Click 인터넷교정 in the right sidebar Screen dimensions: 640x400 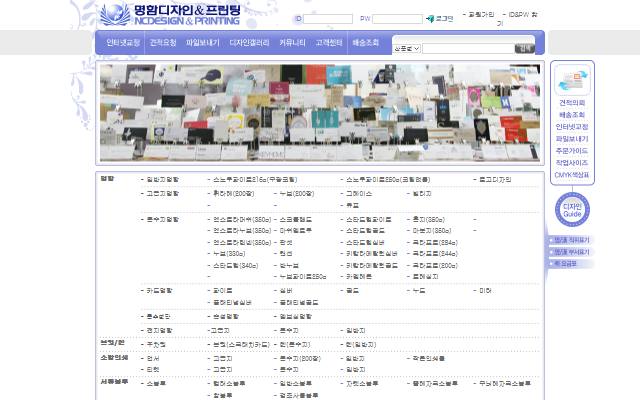pos(572,127)
